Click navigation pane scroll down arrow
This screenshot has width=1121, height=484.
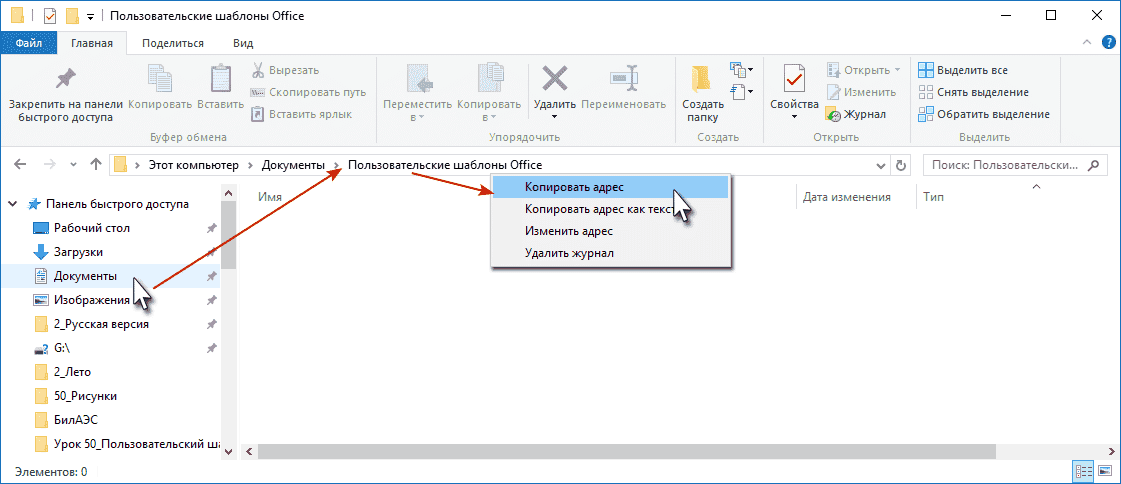228,451
